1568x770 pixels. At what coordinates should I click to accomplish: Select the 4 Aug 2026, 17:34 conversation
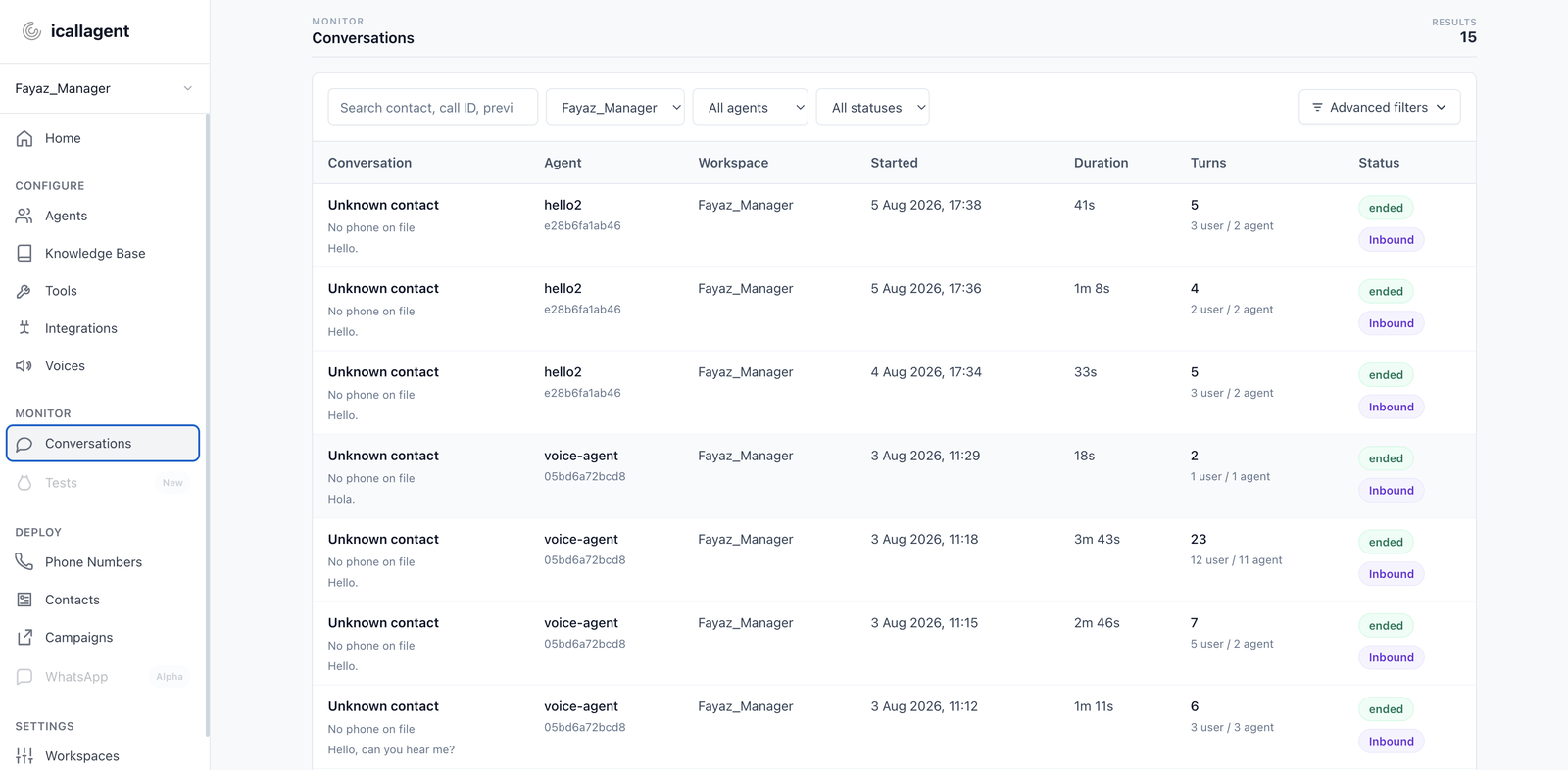pyautogui.click(x=894, y=393)
